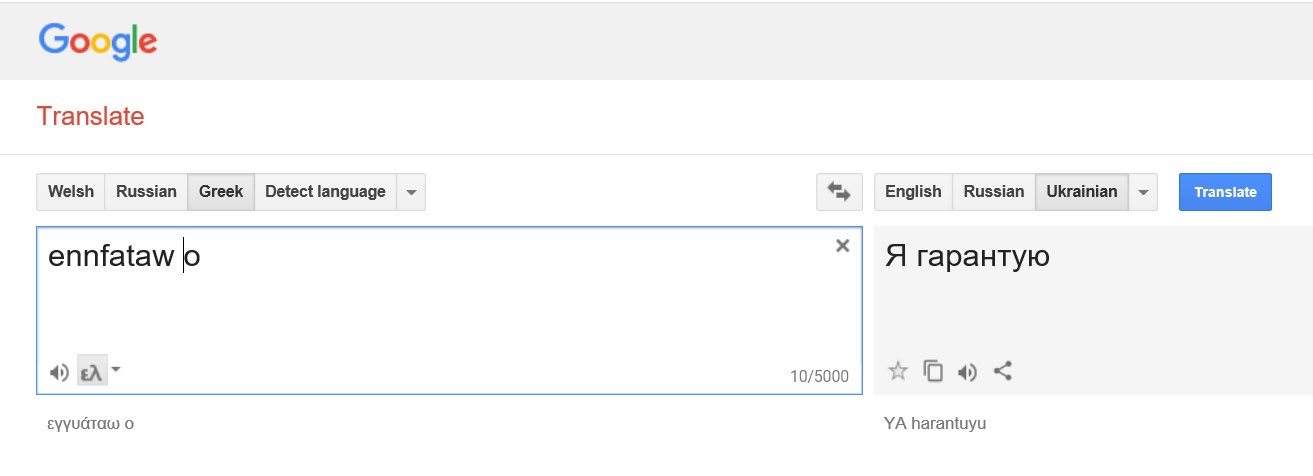Listen to the Ukrainian translation
The height and width of the screenshot is (476, 1313).
(x=966, y=372)
